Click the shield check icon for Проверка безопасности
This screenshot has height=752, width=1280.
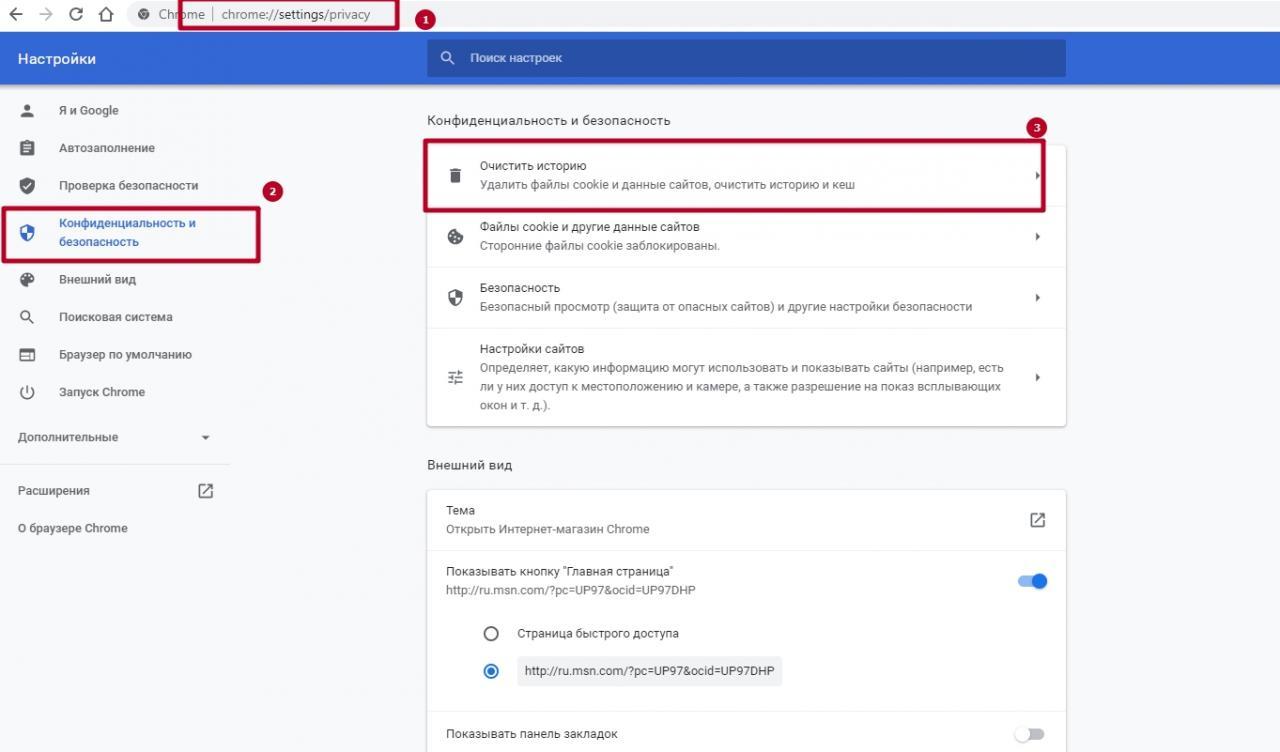[27, 185]
